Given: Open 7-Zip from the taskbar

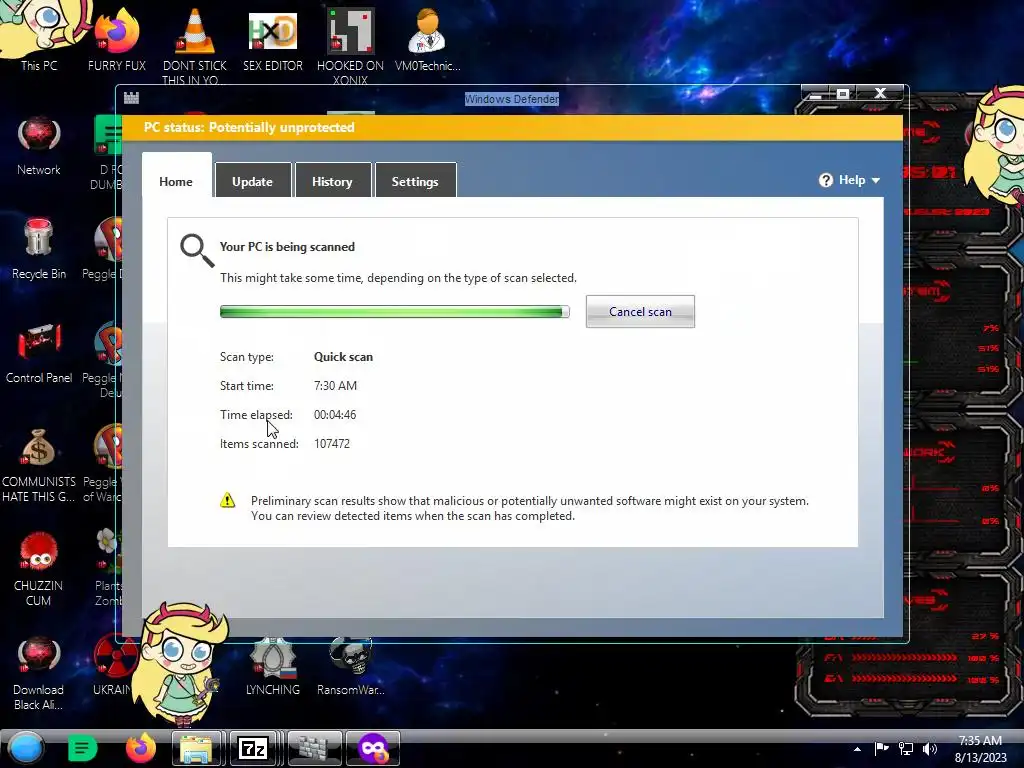Looking at the screenshot, I should click(253, 748).
